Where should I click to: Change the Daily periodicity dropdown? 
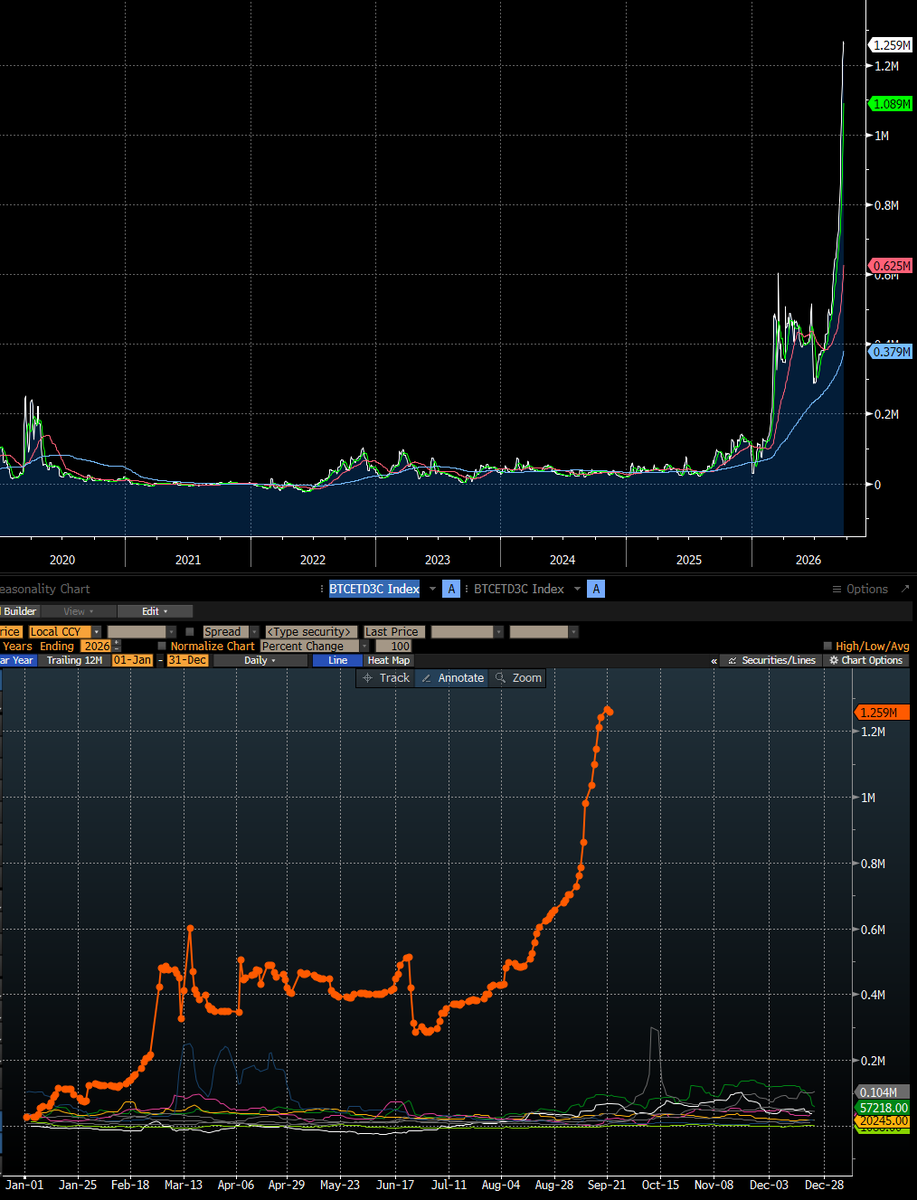pos(260,661)
